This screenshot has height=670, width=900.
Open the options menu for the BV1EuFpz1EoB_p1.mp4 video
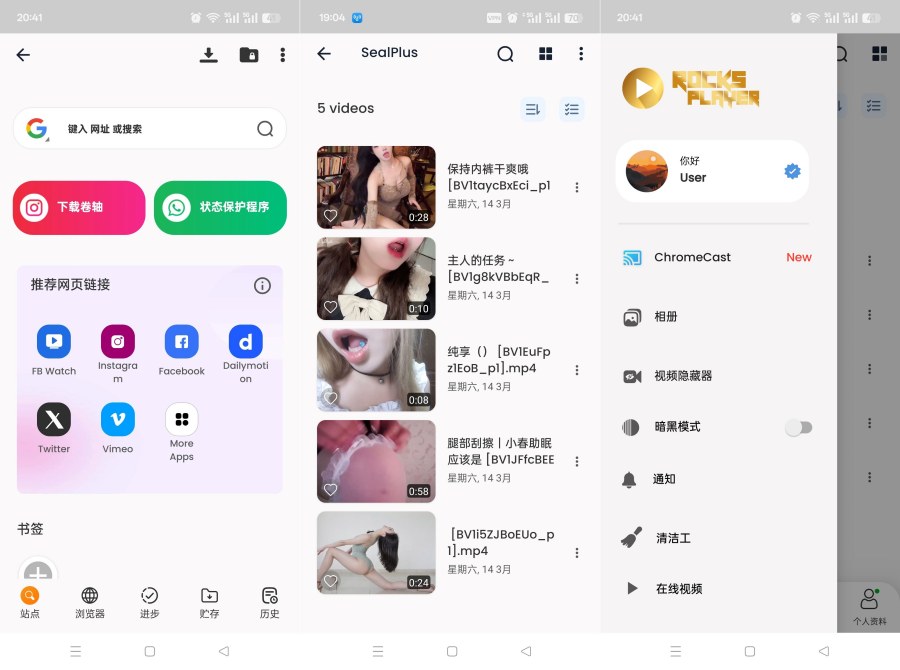coord(576,369)
